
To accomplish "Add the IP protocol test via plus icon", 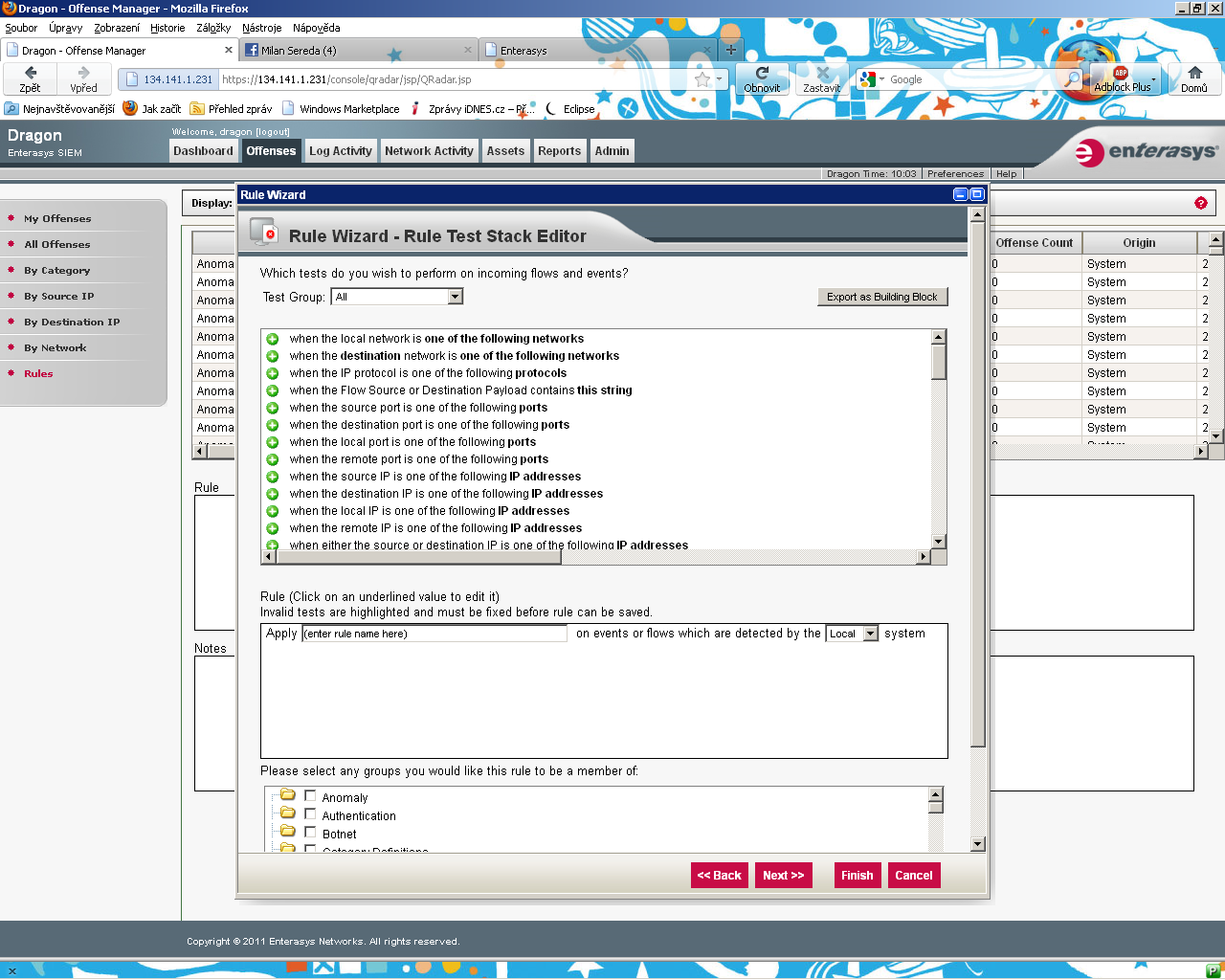I will tap(272, 373).
